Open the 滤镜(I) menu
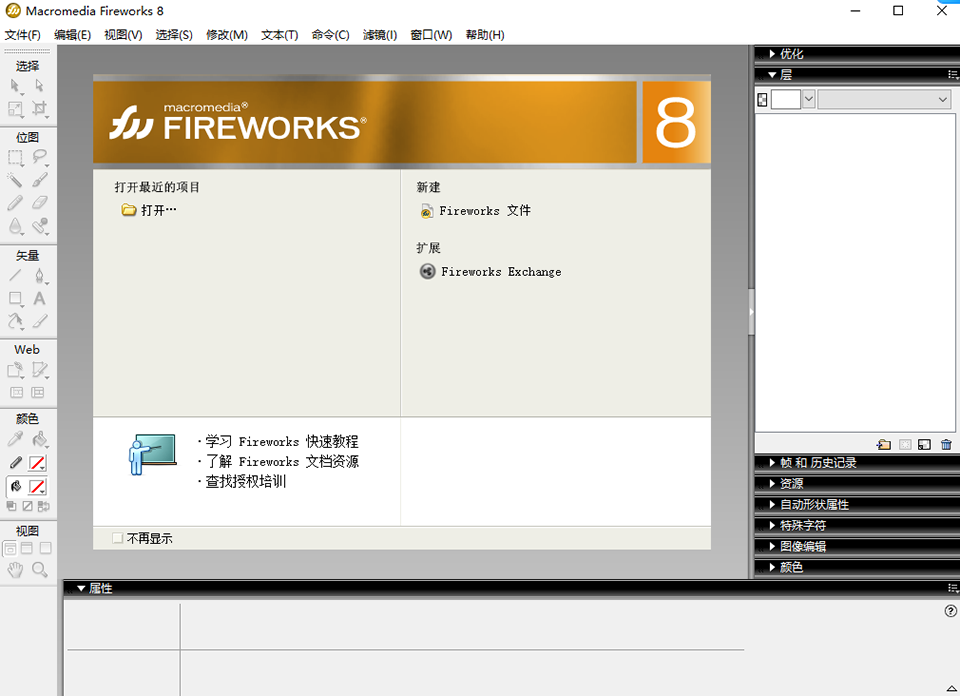960x696 pixels. (x=379, y=35)
